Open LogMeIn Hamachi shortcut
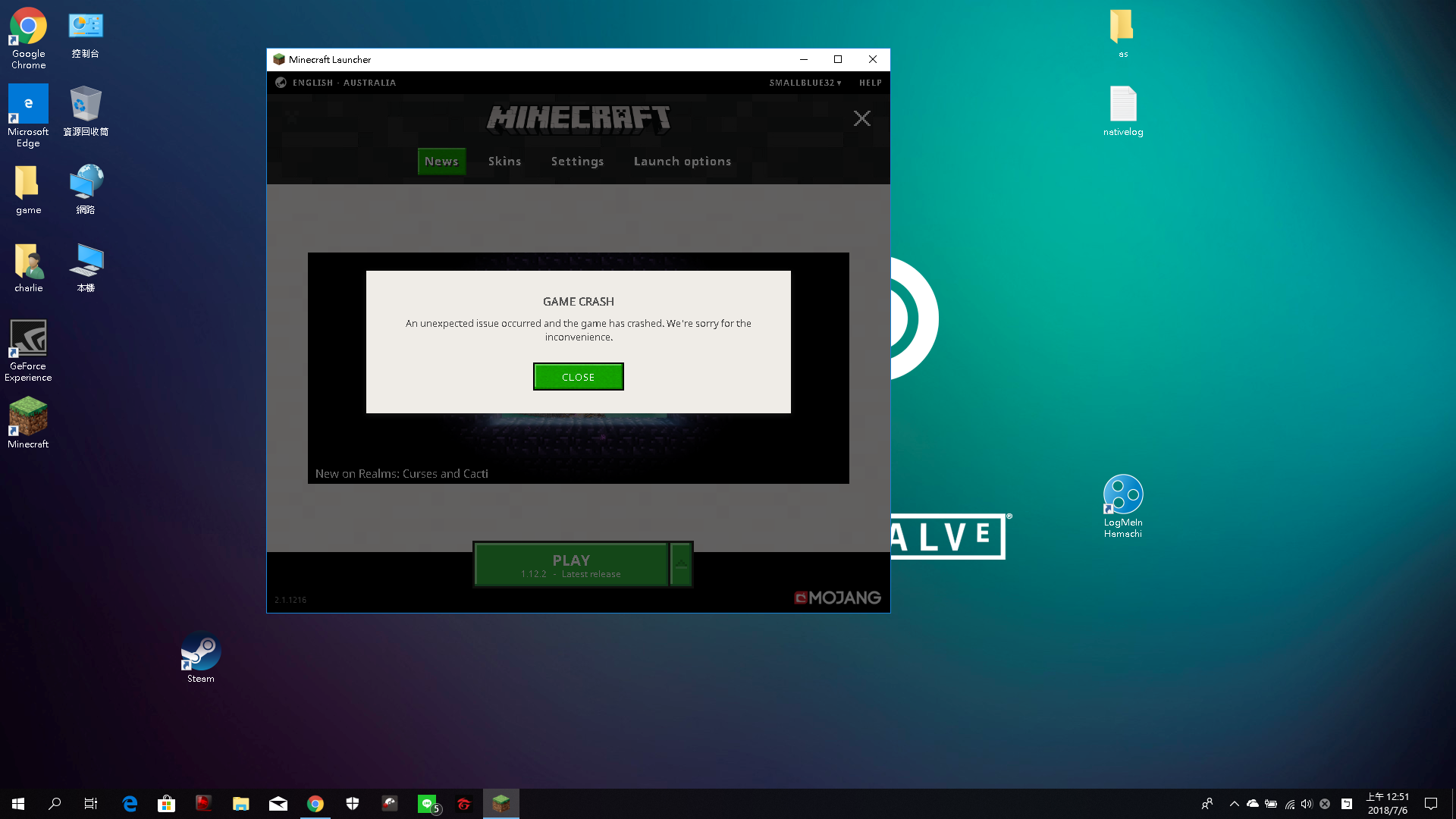 tap(1122, 495)
